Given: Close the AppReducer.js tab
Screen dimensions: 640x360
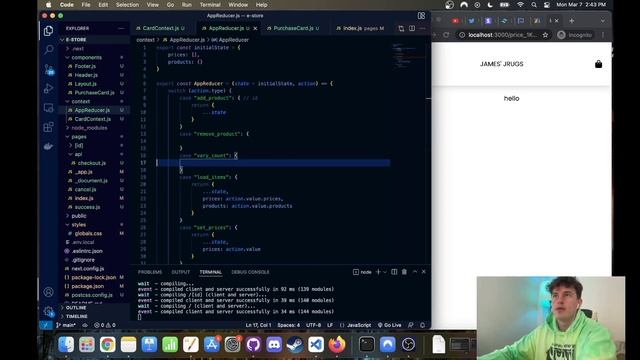Looking at the screenshot, I should (256, 28).
